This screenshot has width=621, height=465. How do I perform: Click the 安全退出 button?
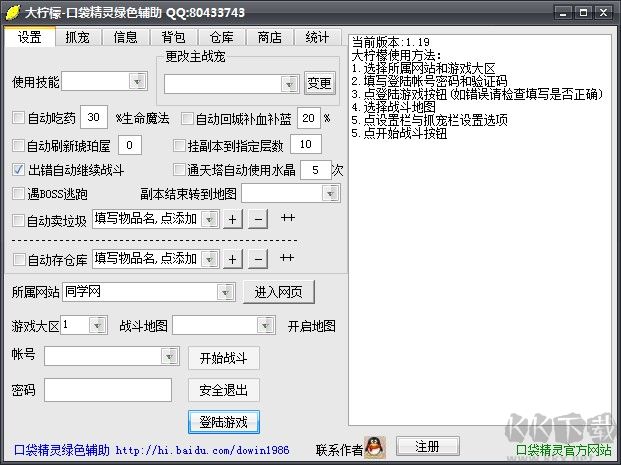coord(224,390)
